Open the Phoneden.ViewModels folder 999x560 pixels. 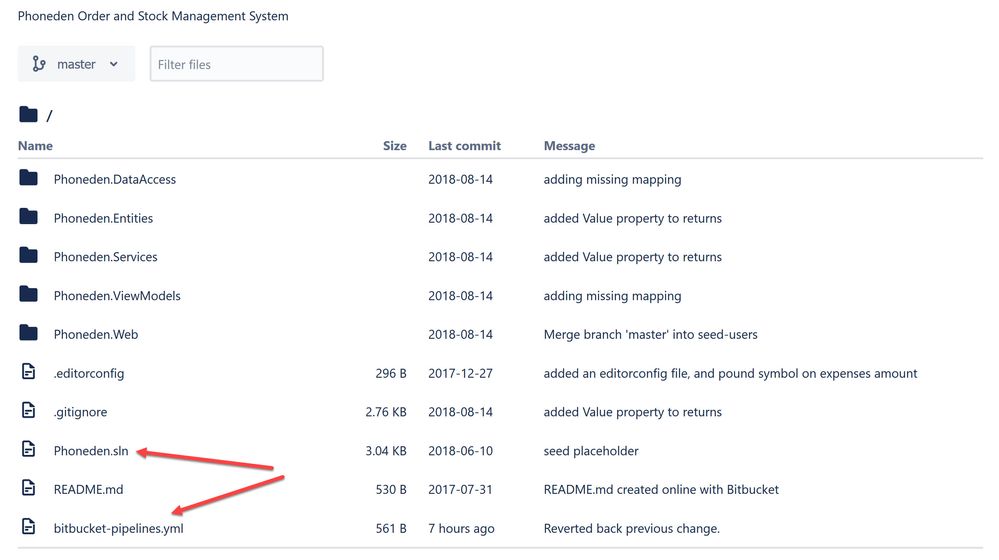click(117, 296)
